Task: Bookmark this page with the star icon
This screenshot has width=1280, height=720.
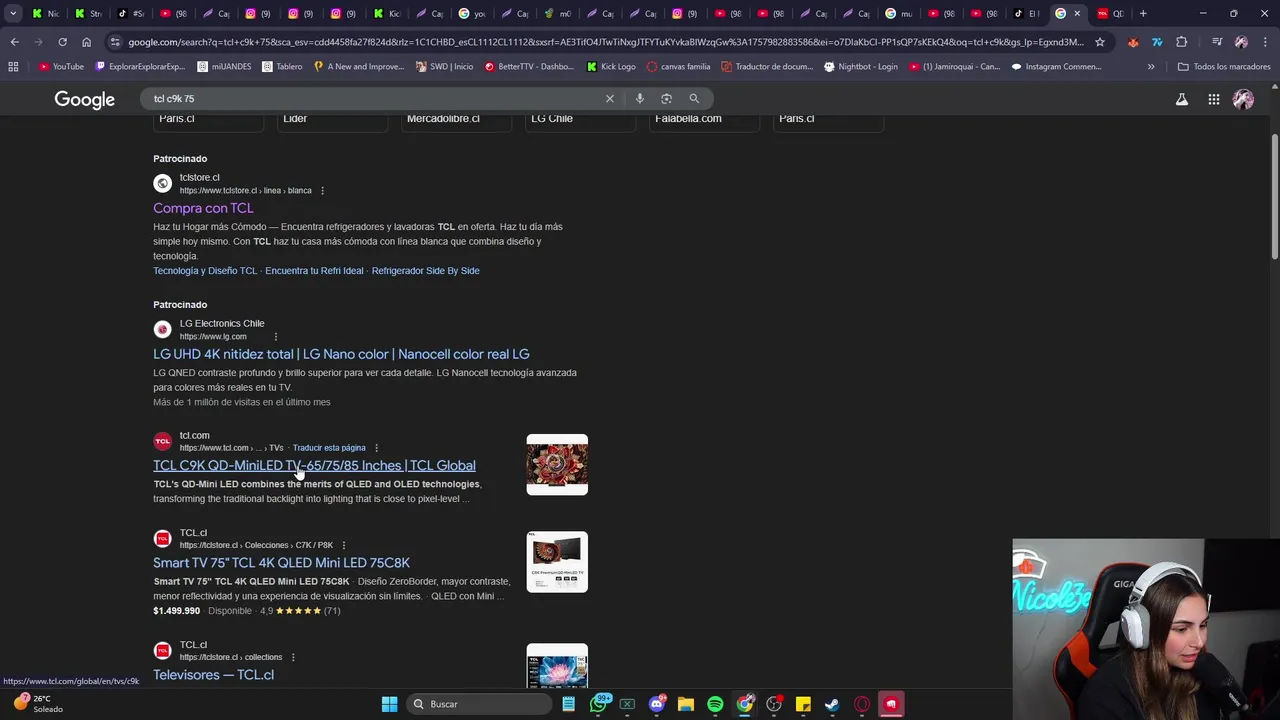Action: [x=1100, y=42]
